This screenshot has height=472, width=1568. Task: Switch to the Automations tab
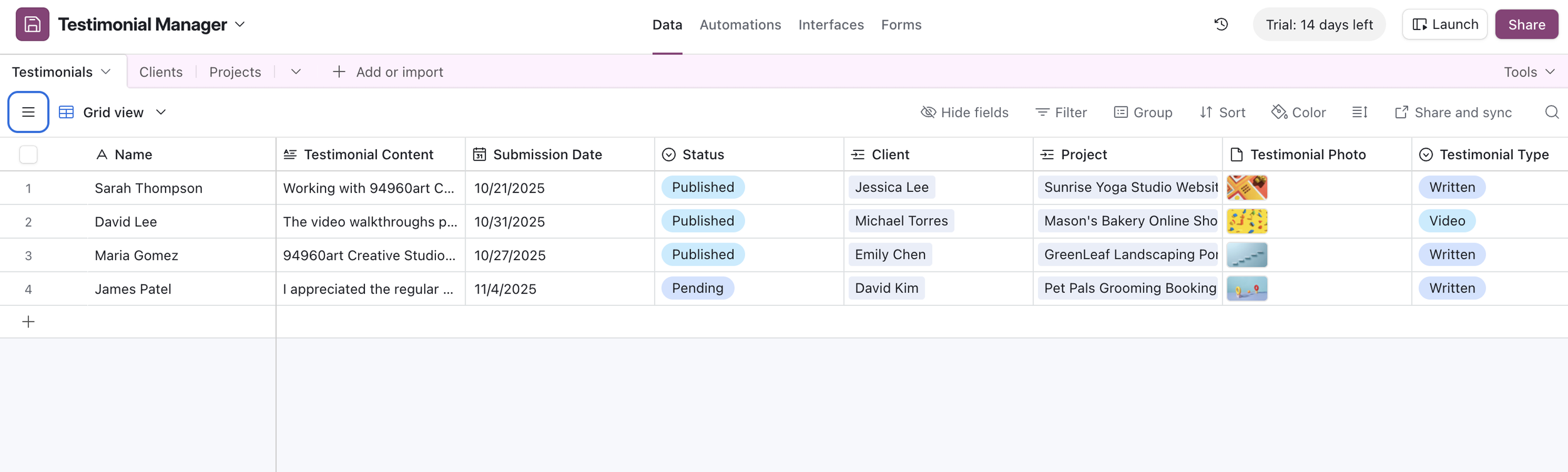pos(740,24)
